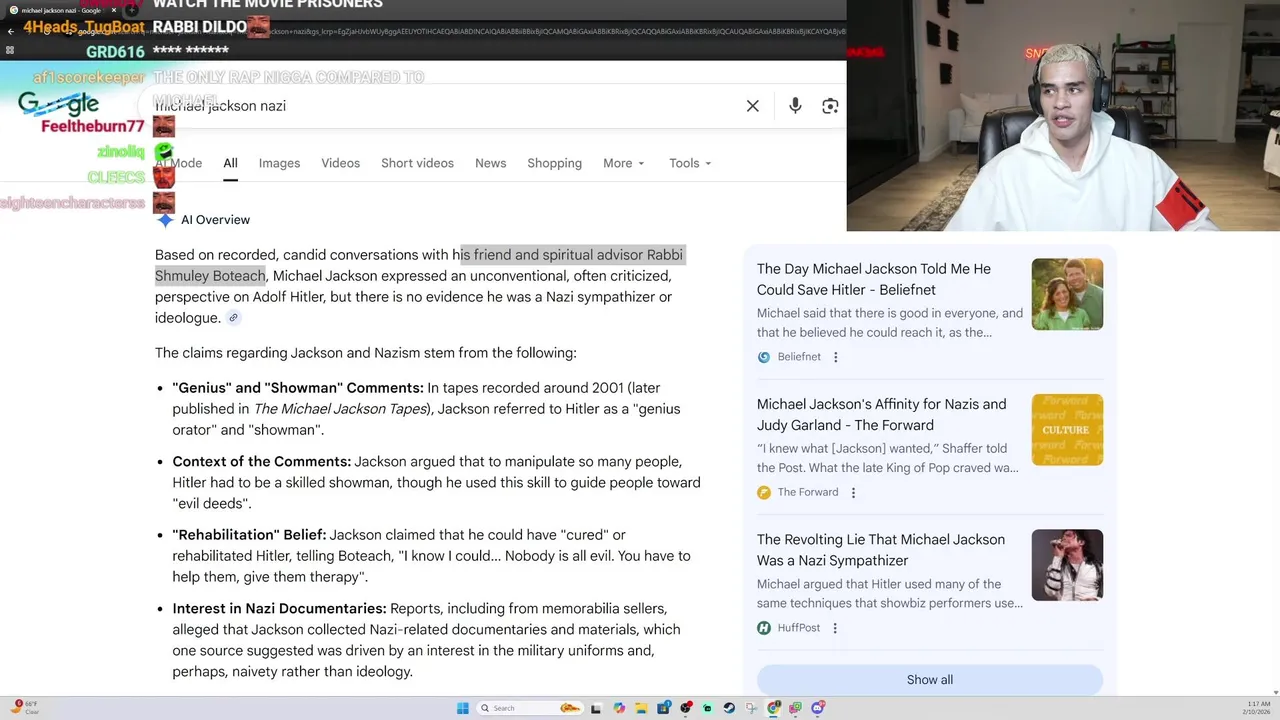Click the Google logo
This screenshot has width=1280, height=720.
click(58, 103)
